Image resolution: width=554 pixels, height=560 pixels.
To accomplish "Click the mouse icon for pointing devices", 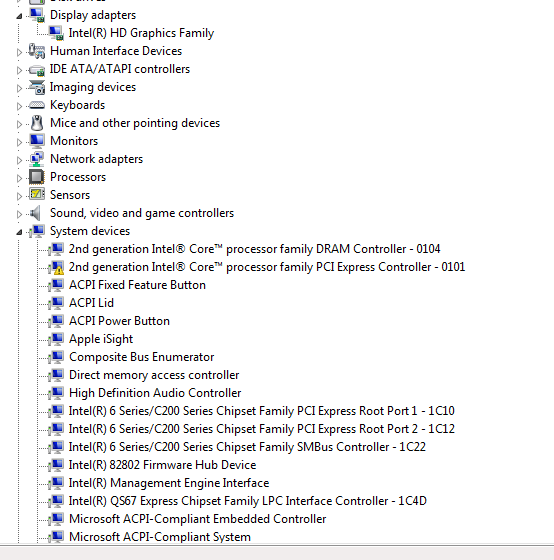I will pyautogui.click(x=37, y=123).
